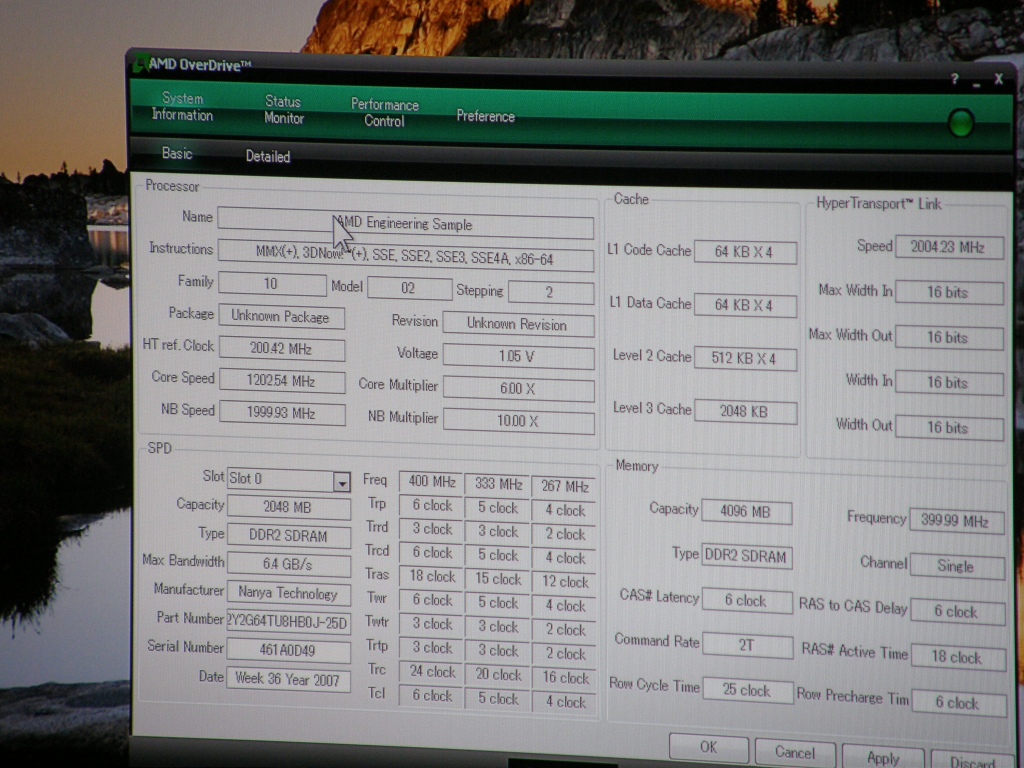This screenshot has width=1024, height=768.
Task: Click the Unknown Package field
Action: [x=281, y=317]
